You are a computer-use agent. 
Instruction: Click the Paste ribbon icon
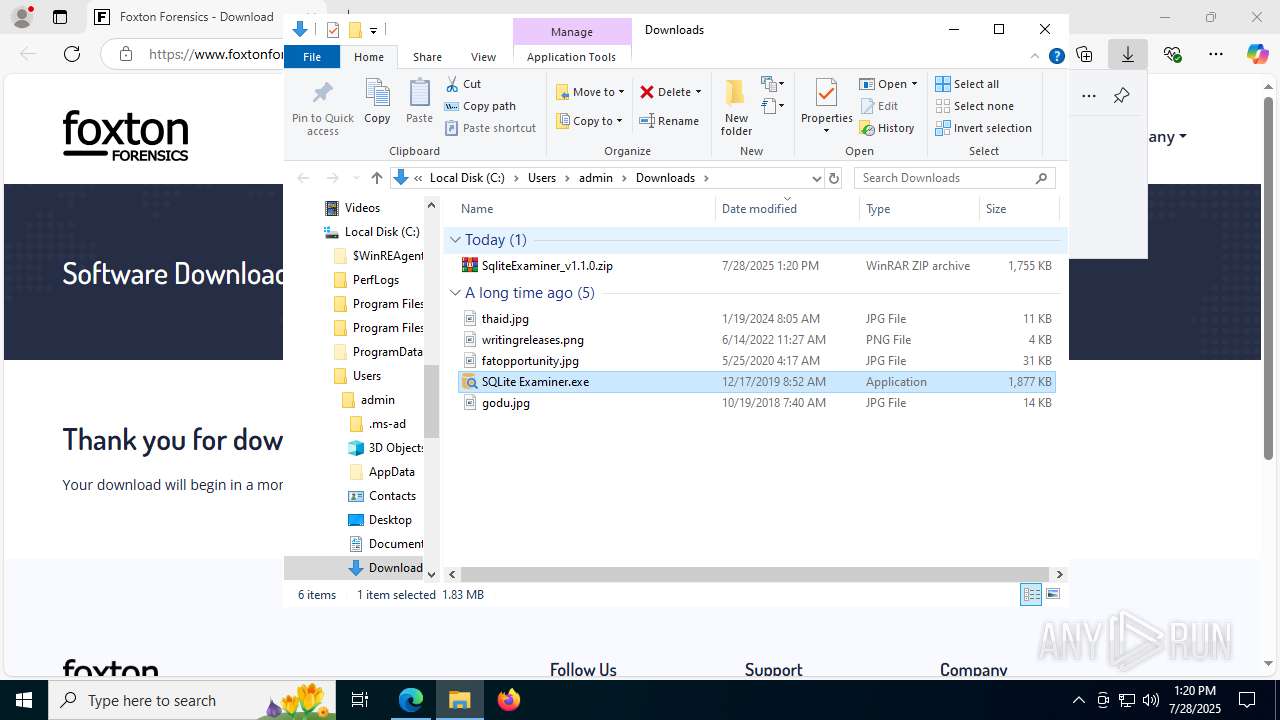(419, 102)
